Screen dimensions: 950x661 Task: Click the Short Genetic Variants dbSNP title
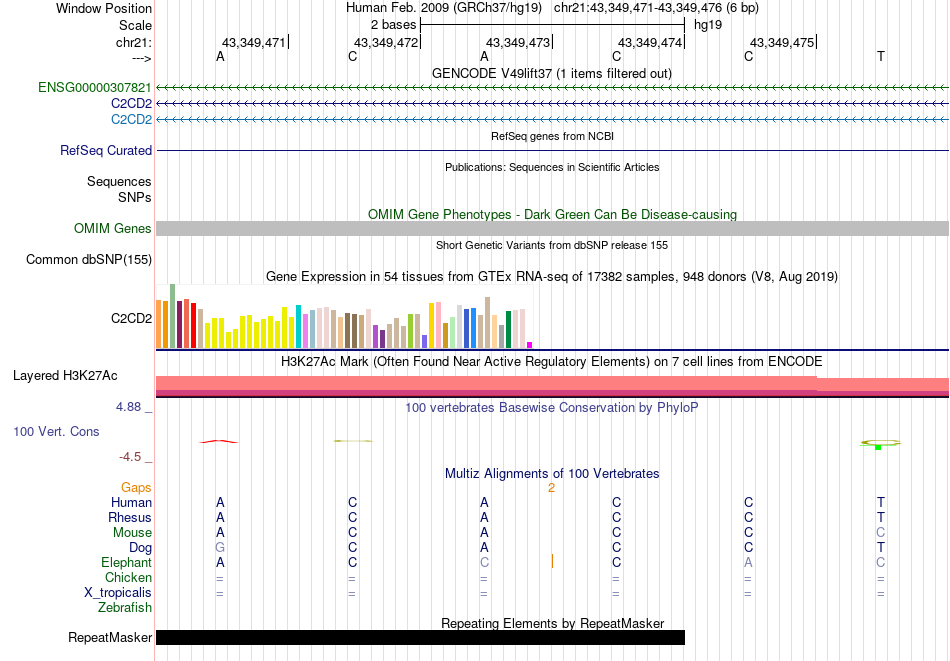[x=552, y=245]
